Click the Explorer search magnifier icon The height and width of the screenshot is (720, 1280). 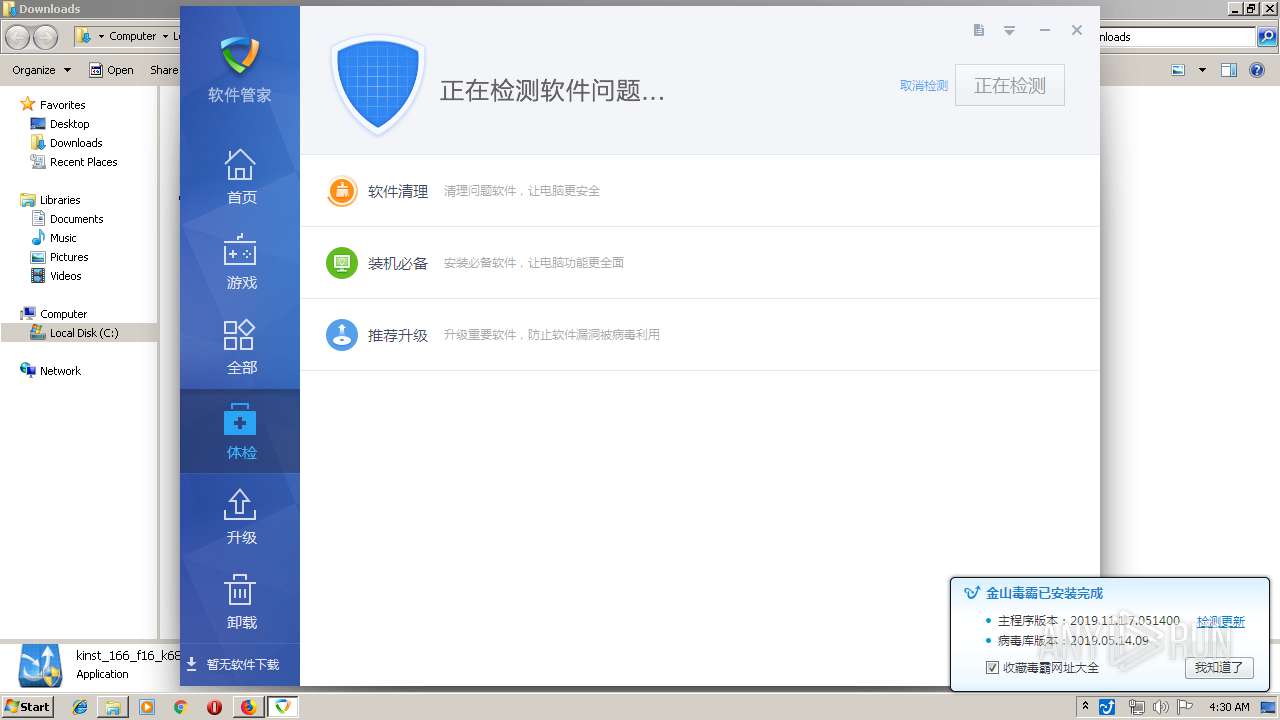tap(1268, 37)
